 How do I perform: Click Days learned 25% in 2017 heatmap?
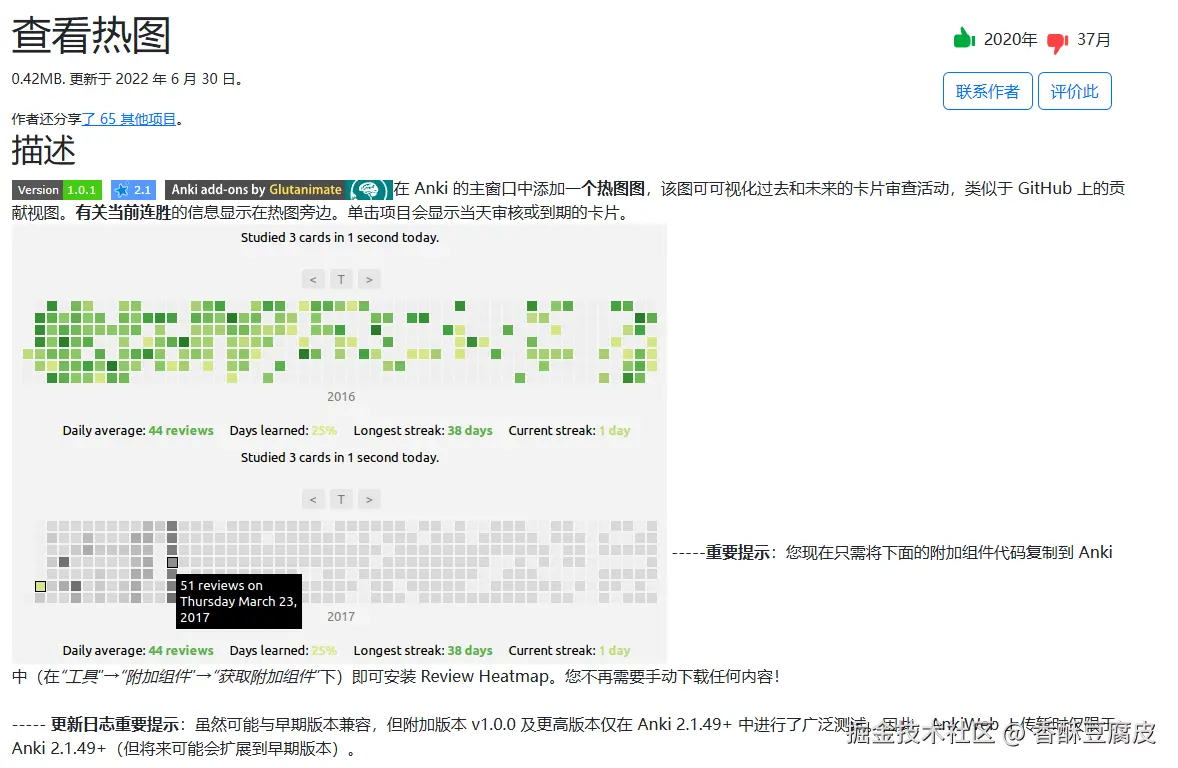coord(283,651)
